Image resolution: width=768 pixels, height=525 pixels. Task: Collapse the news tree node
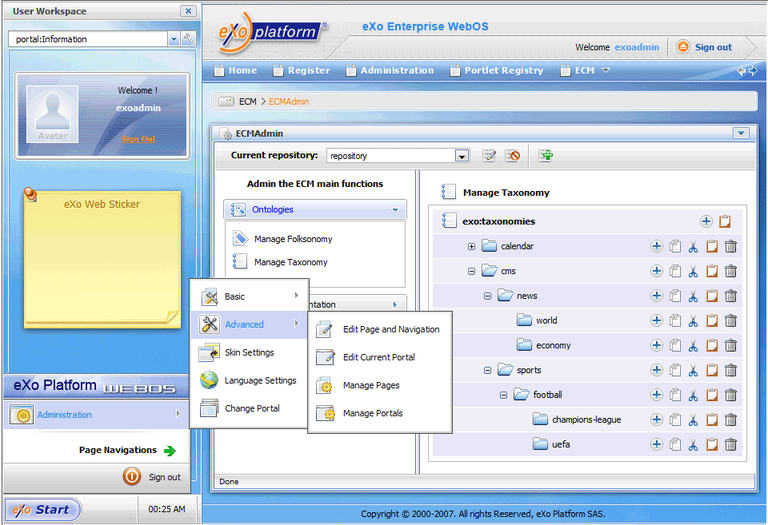[x=487, y=296]
